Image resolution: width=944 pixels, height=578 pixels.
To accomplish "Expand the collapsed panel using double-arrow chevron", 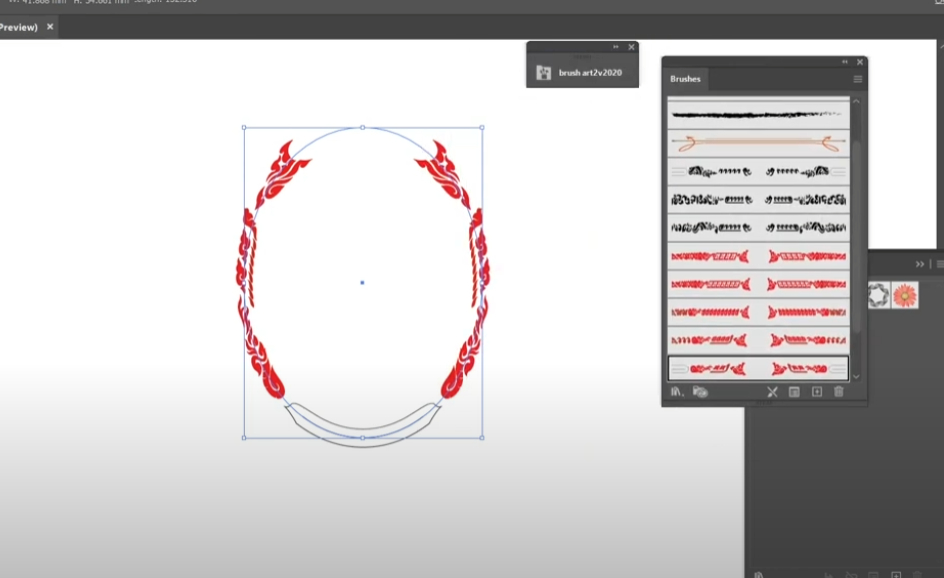I will (919, 264).
